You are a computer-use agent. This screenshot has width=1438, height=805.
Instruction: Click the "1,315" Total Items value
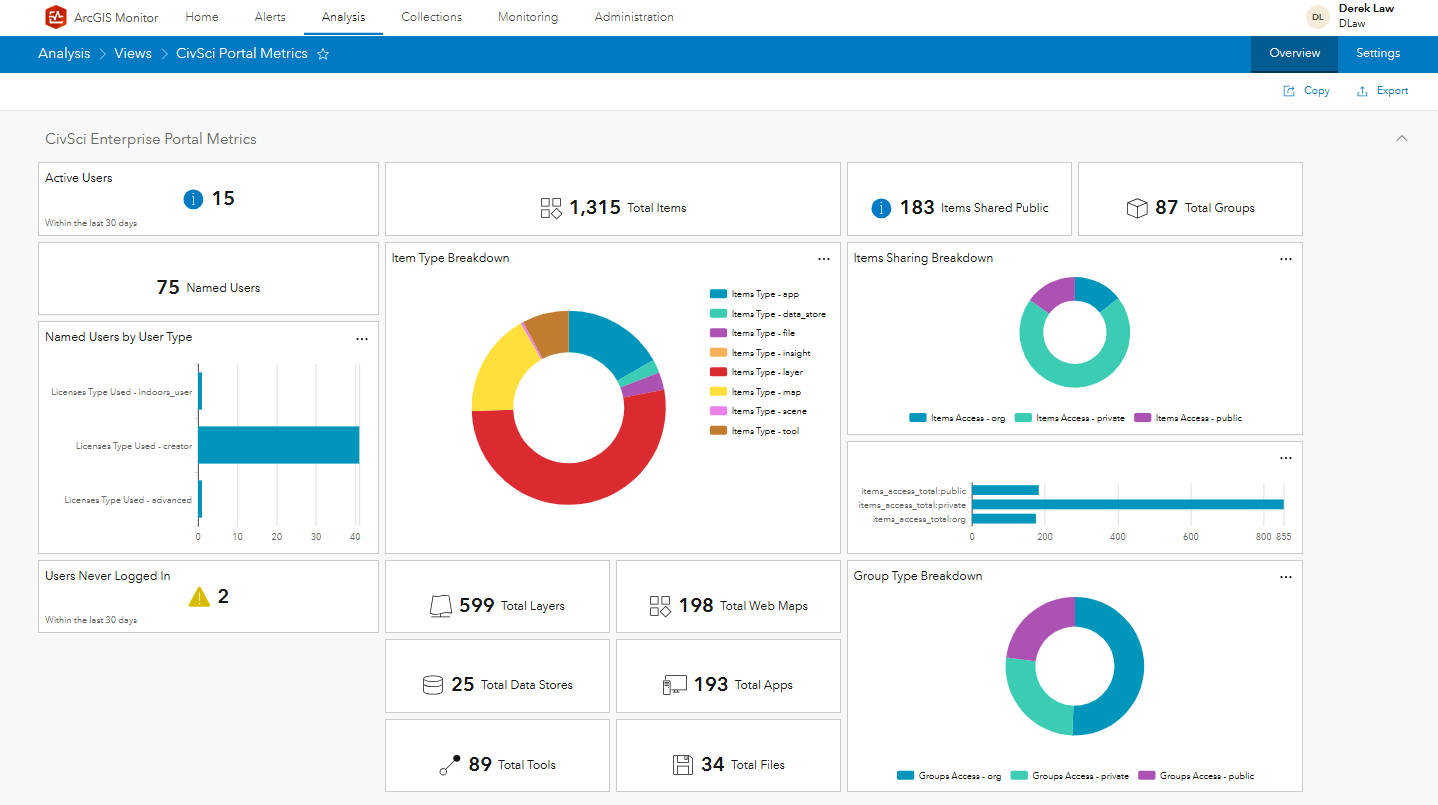[594, 208]
